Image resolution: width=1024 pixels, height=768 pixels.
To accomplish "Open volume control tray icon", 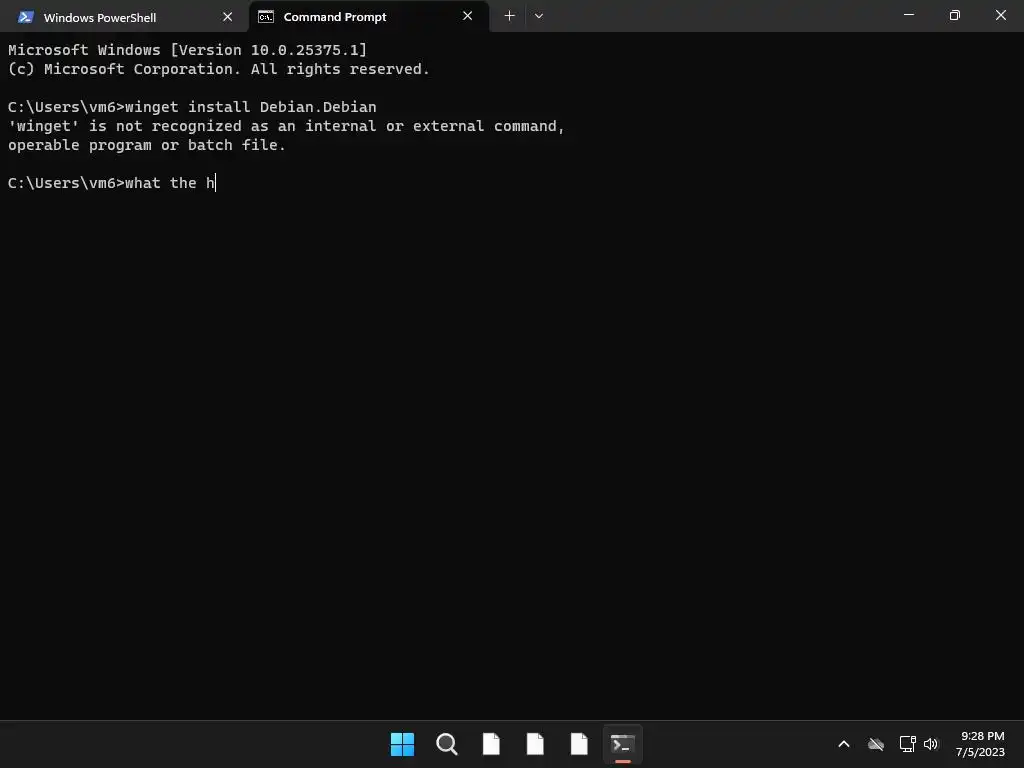I will click(931, 744).
